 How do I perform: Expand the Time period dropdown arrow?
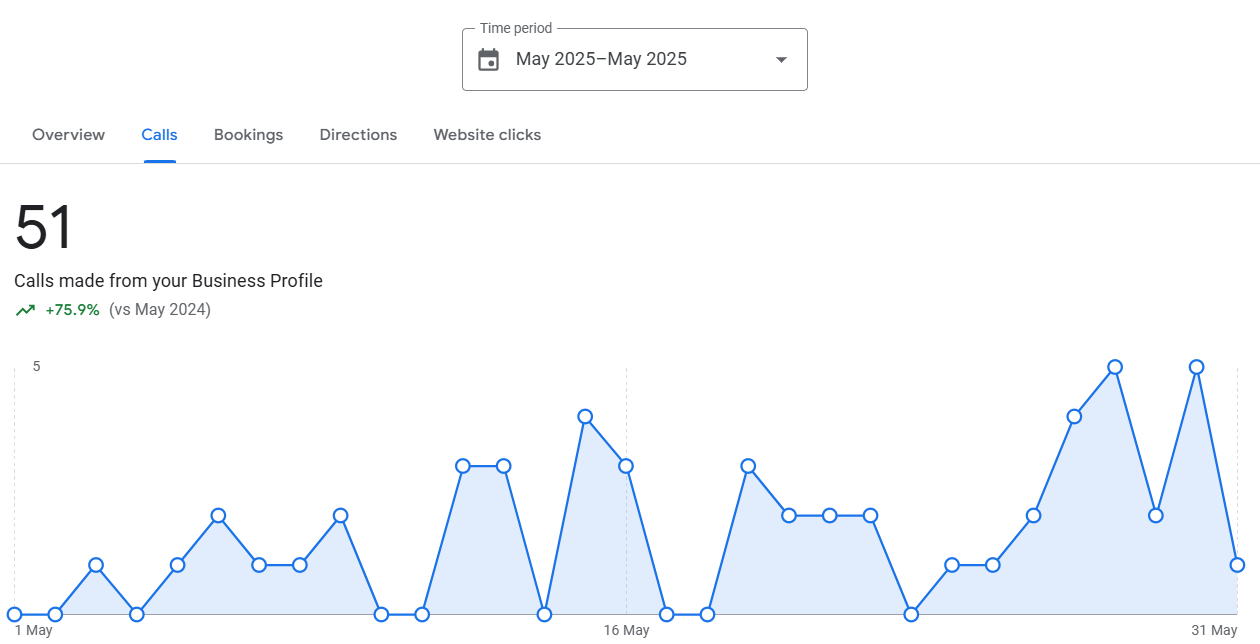point(781,60)
